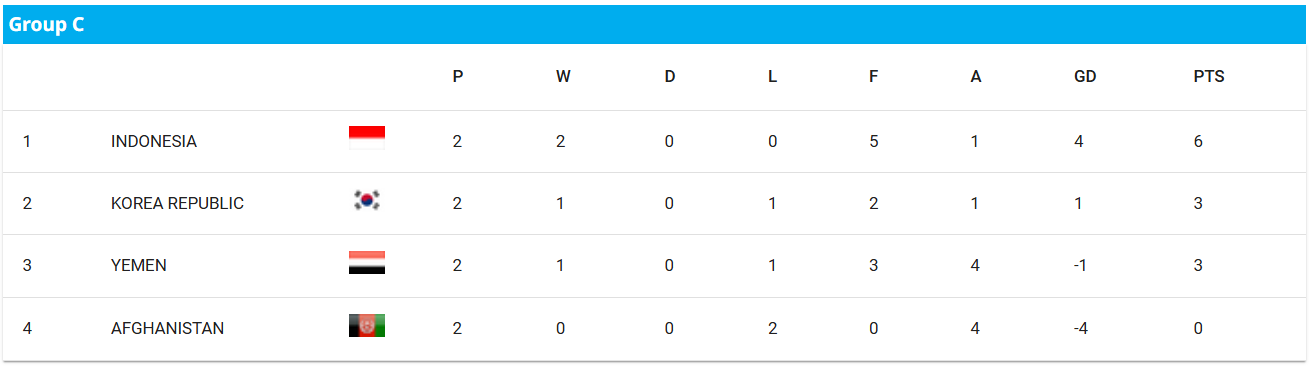
Task: Click the L column header
Action: (x=772, y=77)
